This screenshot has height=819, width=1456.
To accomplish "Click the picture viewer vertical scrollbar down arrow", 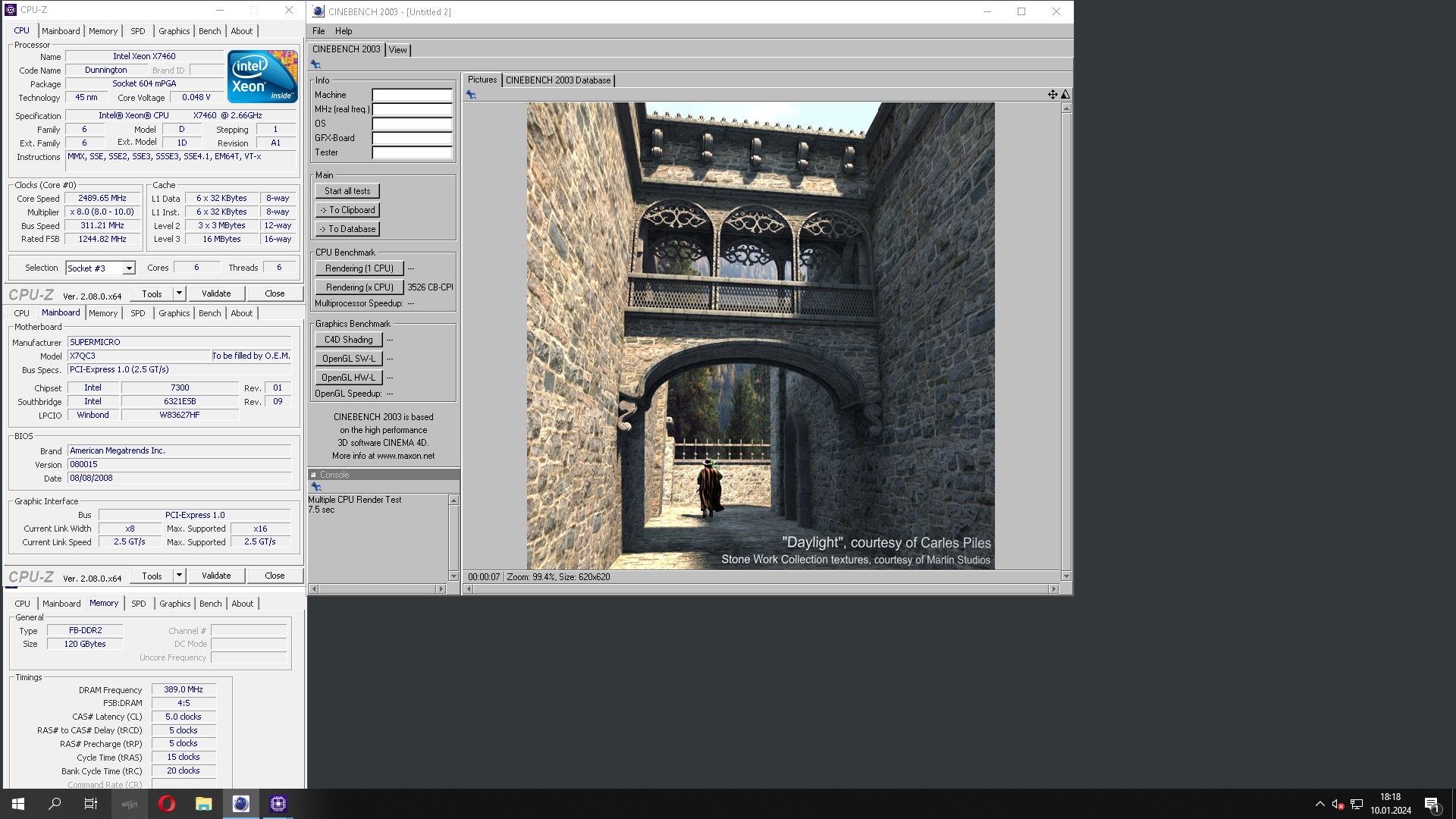I will tap(1066, 576).
